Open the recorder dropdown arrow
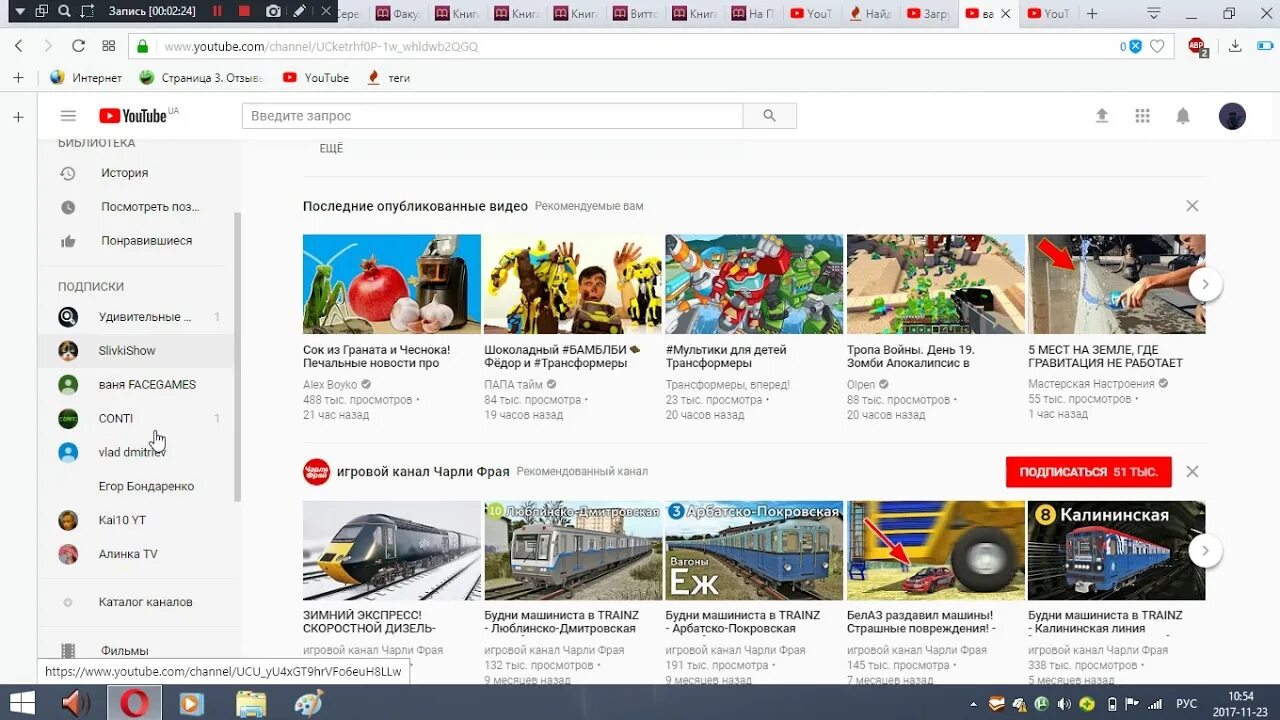Image resolution: width=1280 pixels, height=720 pixels. 18,11
